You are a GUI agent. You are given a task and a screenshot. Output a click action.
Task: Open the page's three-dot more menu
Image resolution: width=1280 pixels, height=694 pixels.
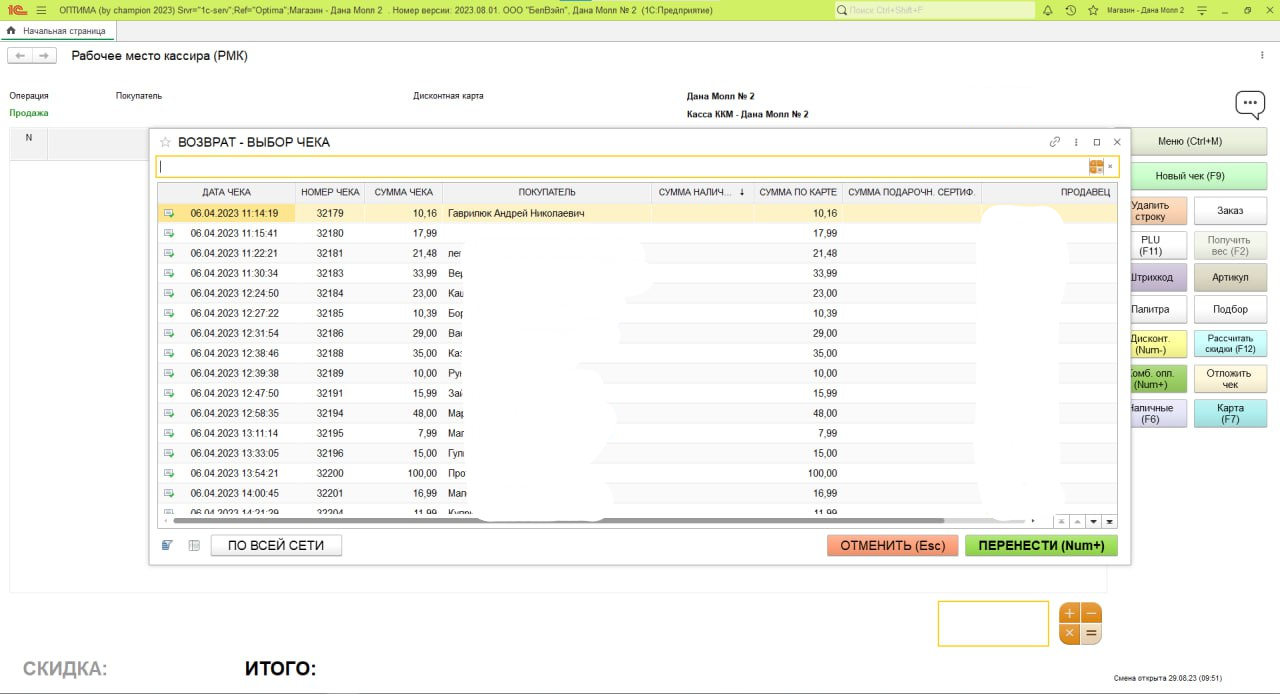[x=1262, y=56]
